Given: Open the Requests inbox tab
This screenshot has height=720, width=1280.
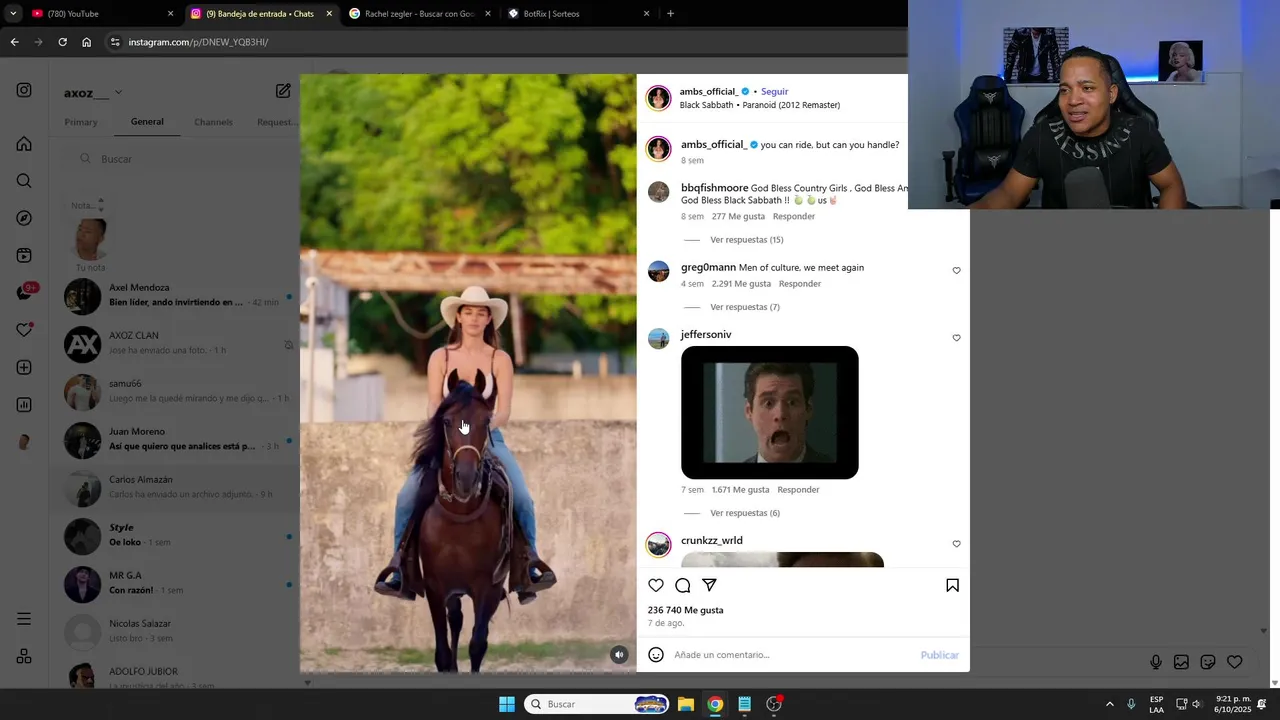Looking at the screenshot, I should (277, 122).
